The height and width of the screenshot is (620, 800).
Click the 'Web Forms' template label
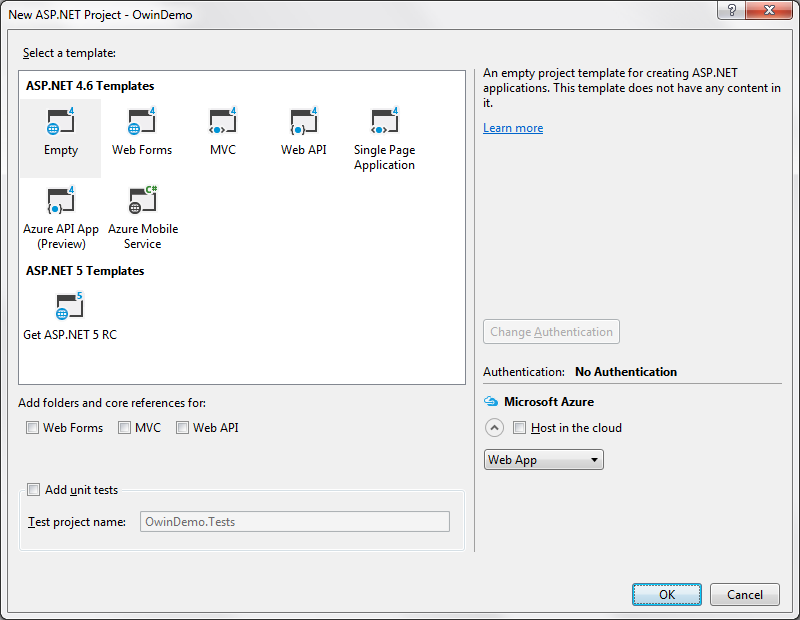click(142, 150)
